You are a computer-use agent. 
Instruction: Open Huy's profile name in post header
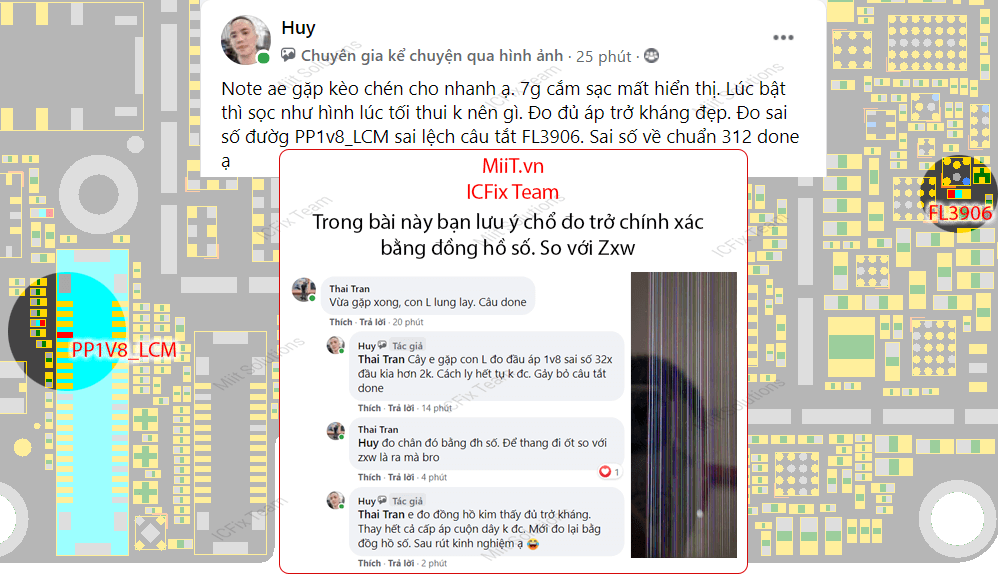pos(298,28)
